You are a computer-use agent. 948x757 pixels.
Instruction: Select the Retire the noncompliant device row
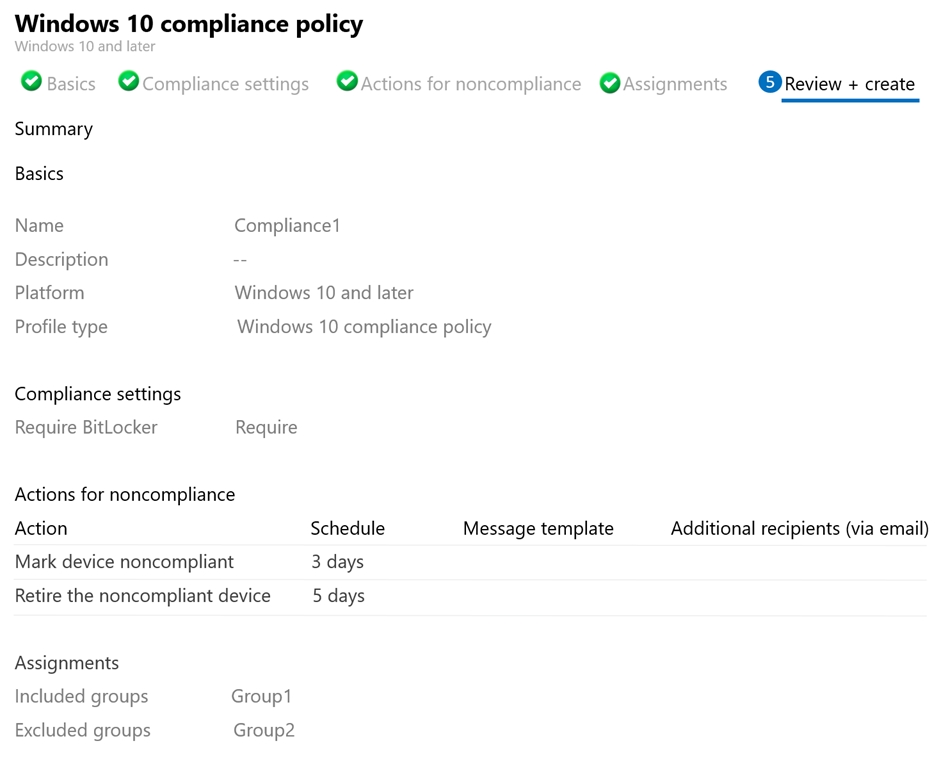click(x=470, y=597)
